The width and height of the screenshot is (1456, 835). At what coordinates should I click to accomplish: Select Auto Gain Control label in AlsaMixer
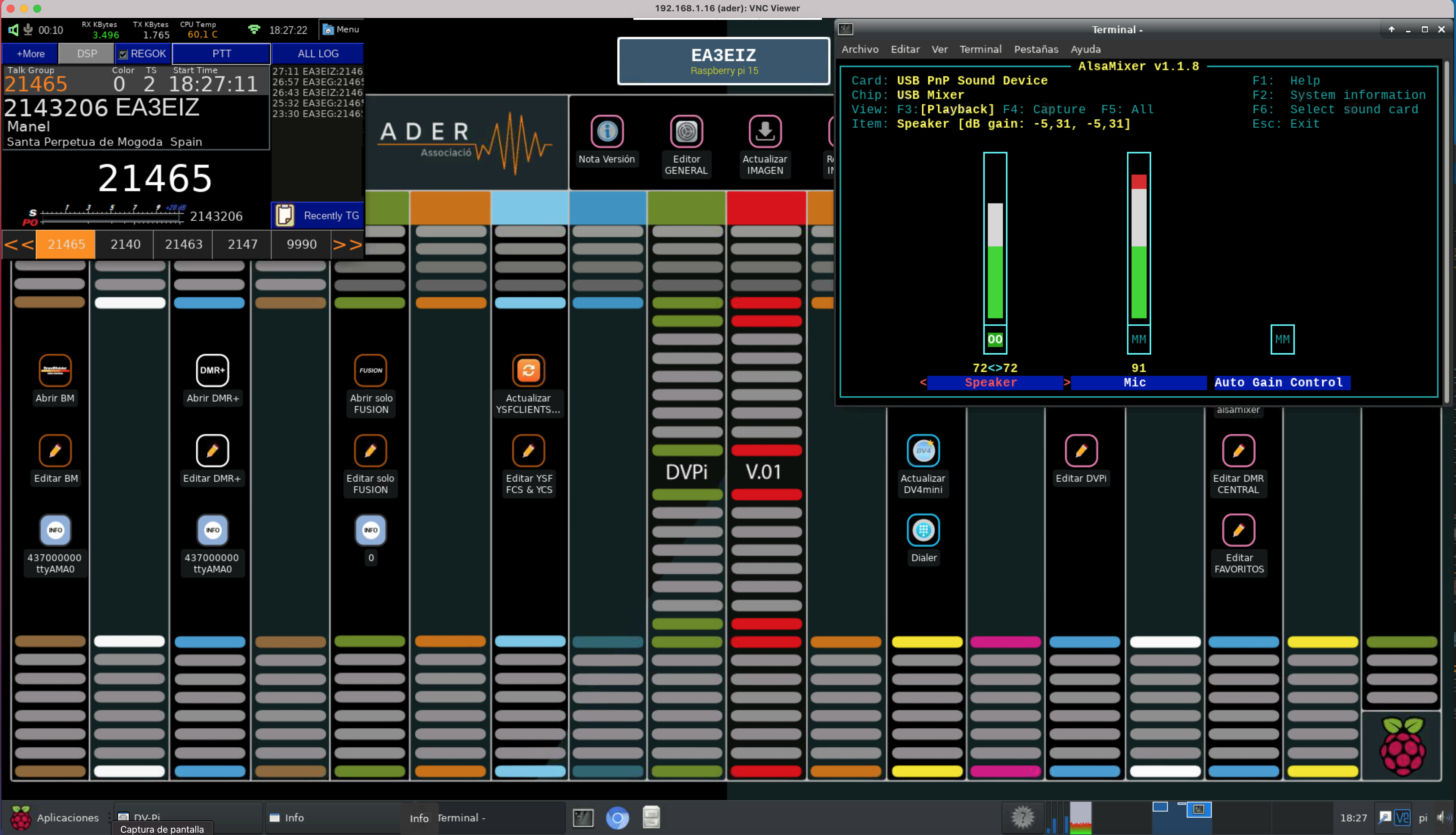pyautogui.click(x=1282, y=383)
